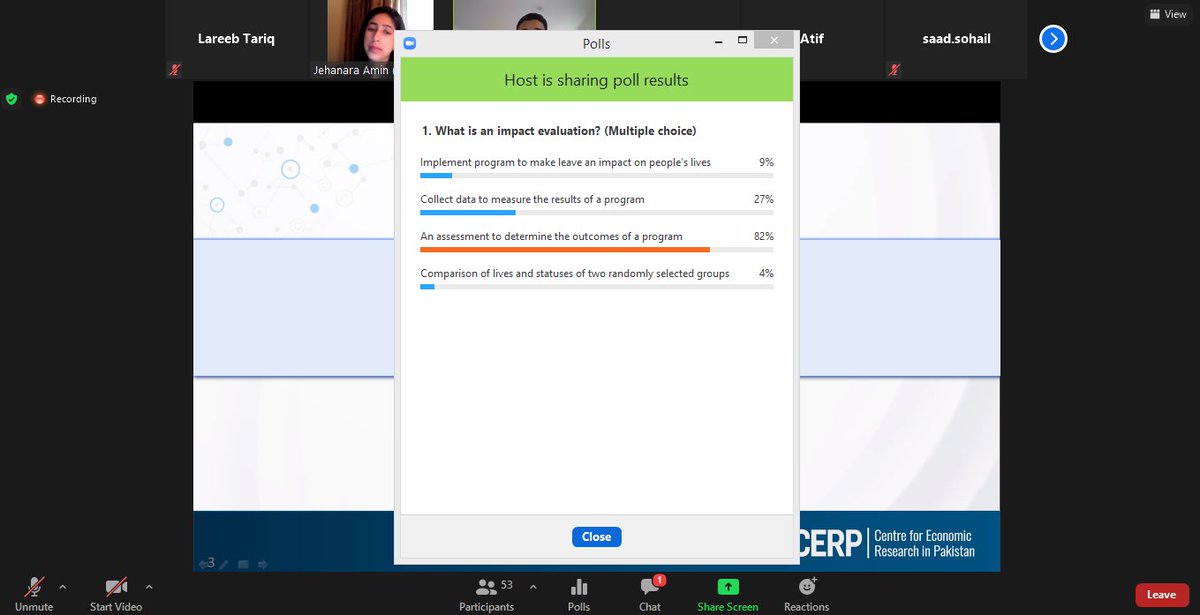Open the Chat panel
Image resolution: width=1200 pixels, height=615 pixels.
(650, 593)
